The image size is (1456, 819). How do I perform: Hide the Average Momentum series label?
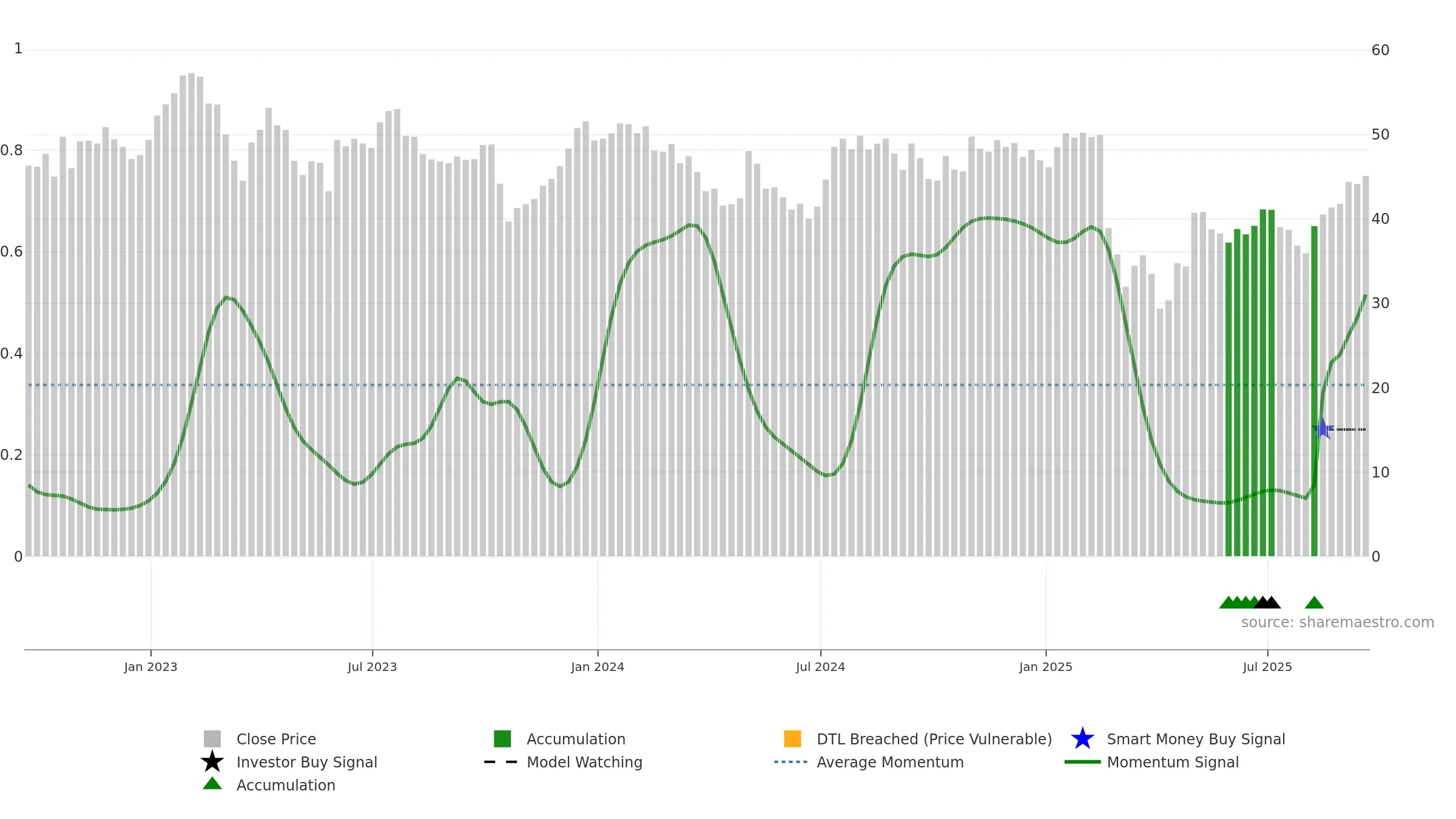[x=889, y=762]
